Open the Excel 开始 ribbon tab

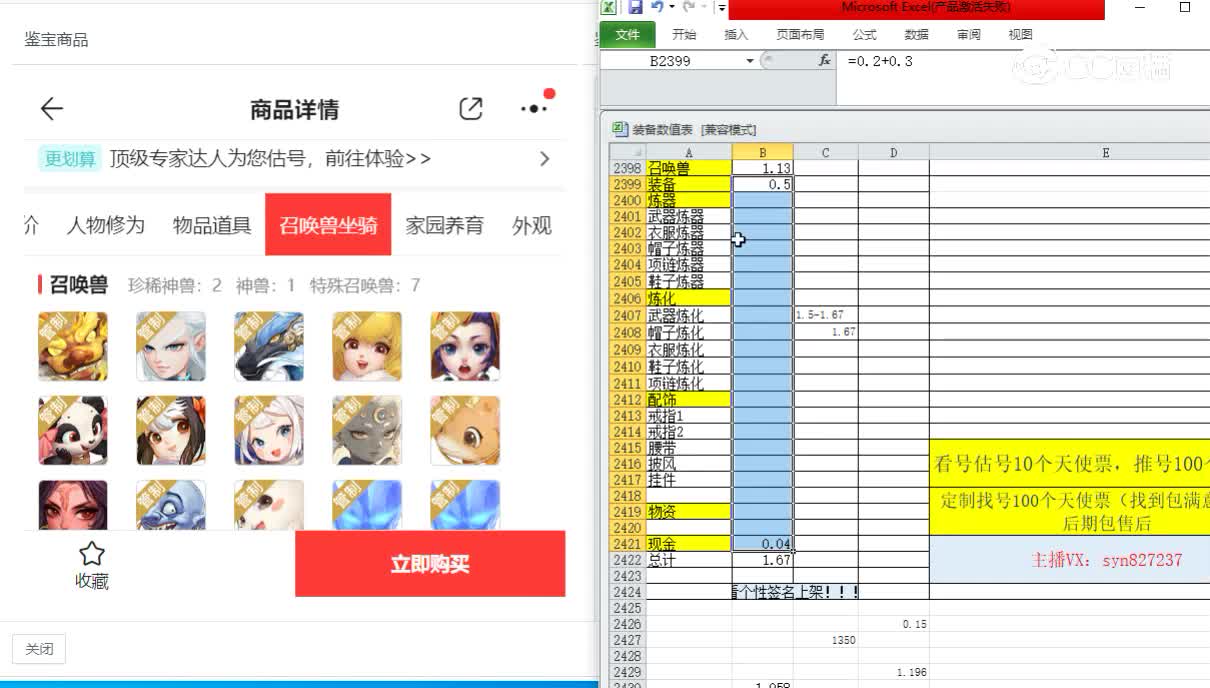coord(684,34)
